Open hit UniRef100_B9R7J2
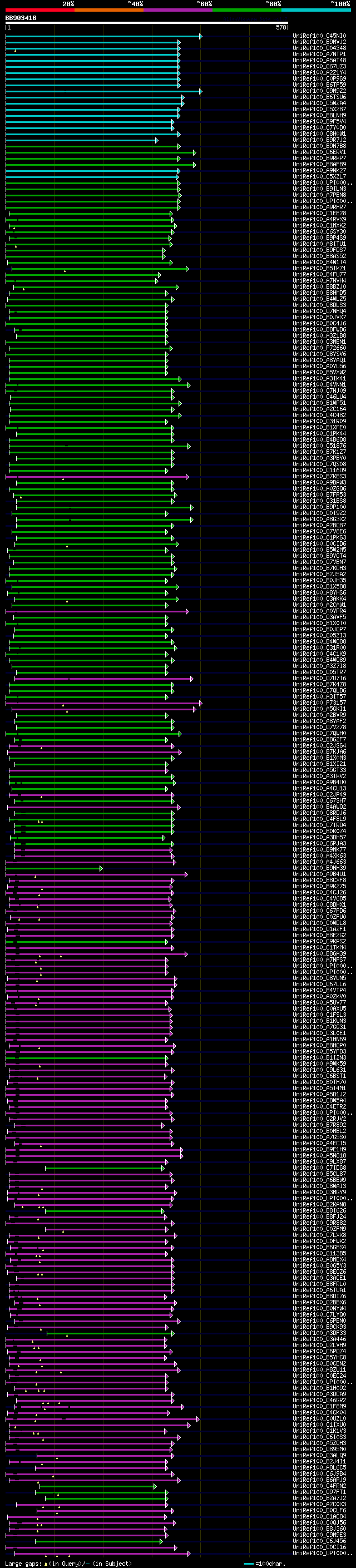Image resolution: width=356 pixels, height=1568 pixels. pos(319,140)
